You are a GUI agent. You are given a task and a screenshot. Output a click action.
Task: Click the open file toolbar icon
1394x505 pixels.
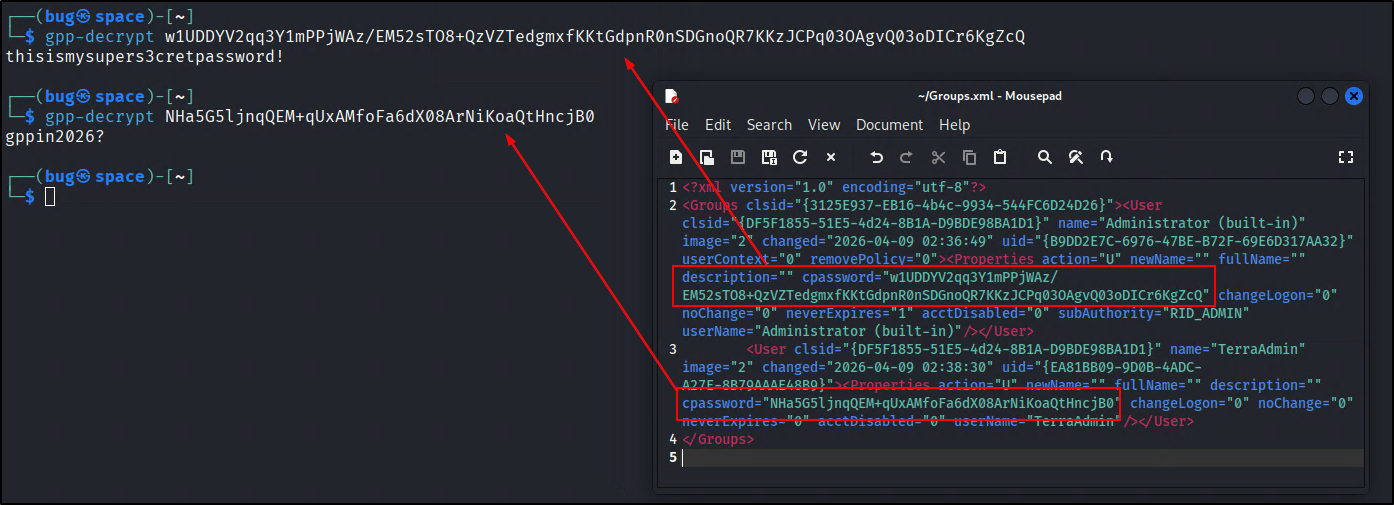tap(707, 157)
